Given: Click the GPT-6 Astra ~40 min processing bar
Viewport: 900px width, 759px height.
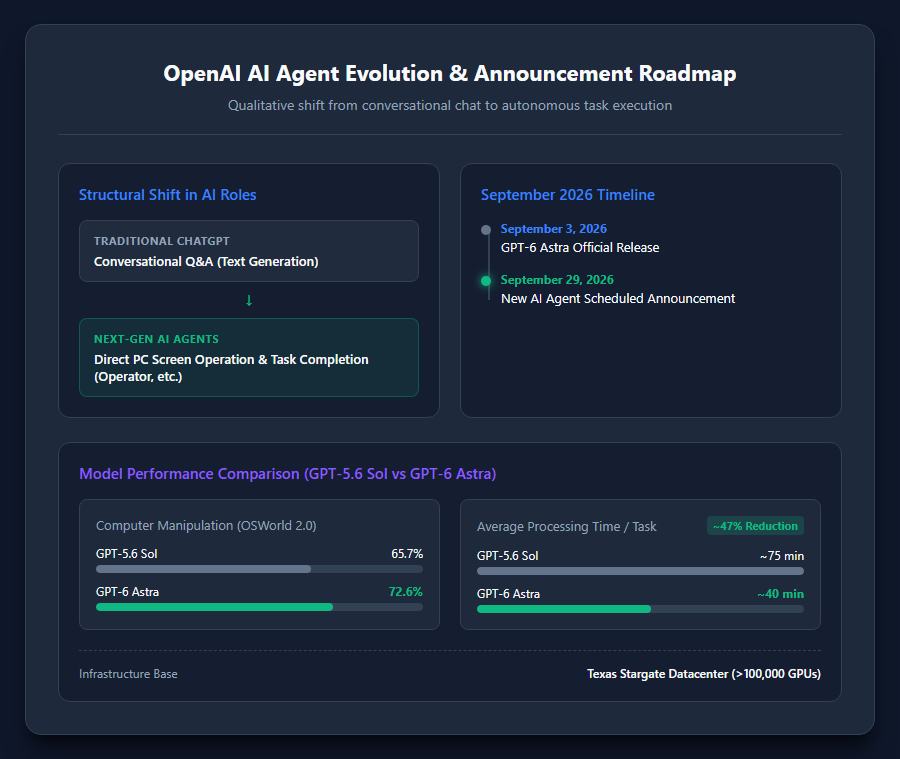Looking at the screenshot, I should click(641, 609).
